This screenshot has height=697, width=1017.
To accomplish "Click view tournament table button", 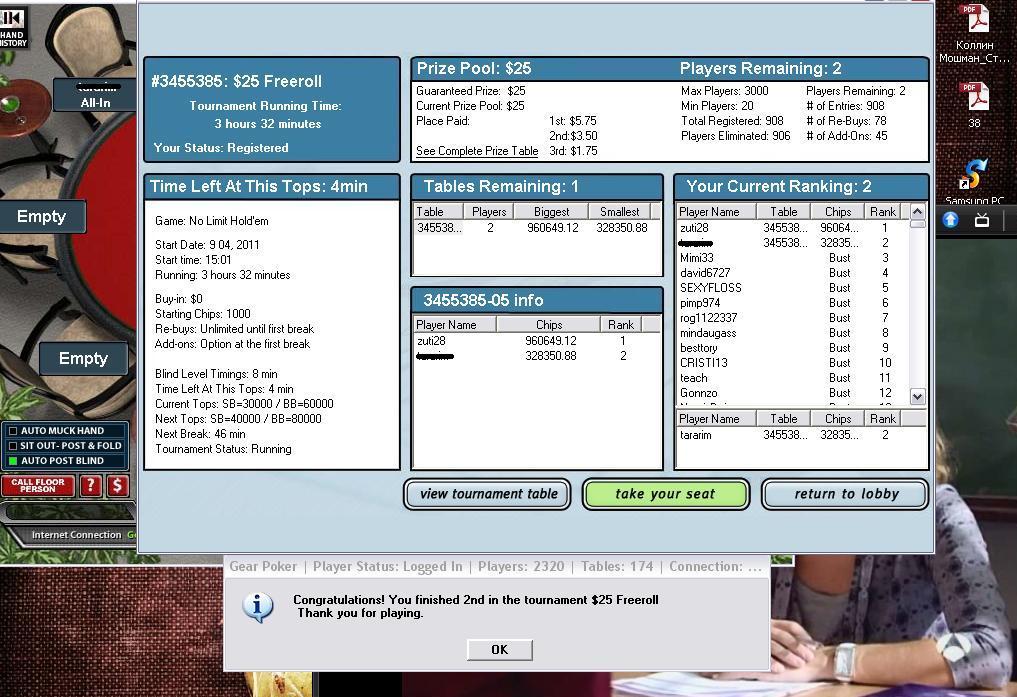I will click(488, 494).
